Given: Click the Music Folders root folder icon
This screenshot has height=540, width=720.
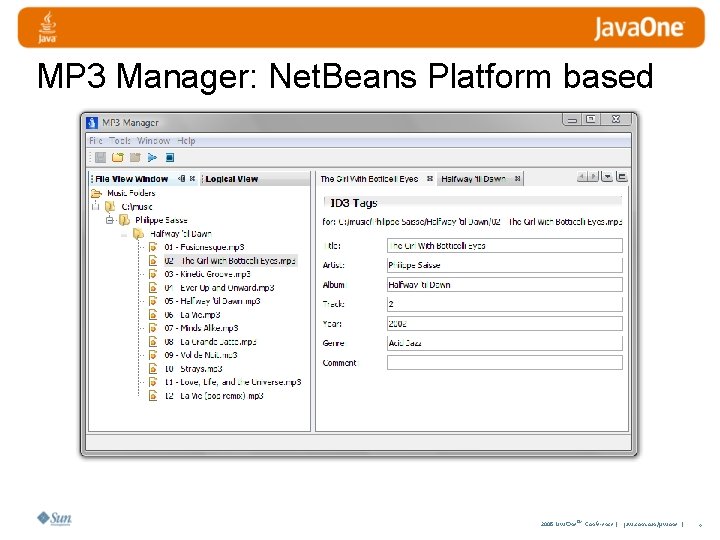Looking at the screenshot, I should (96, 193).
